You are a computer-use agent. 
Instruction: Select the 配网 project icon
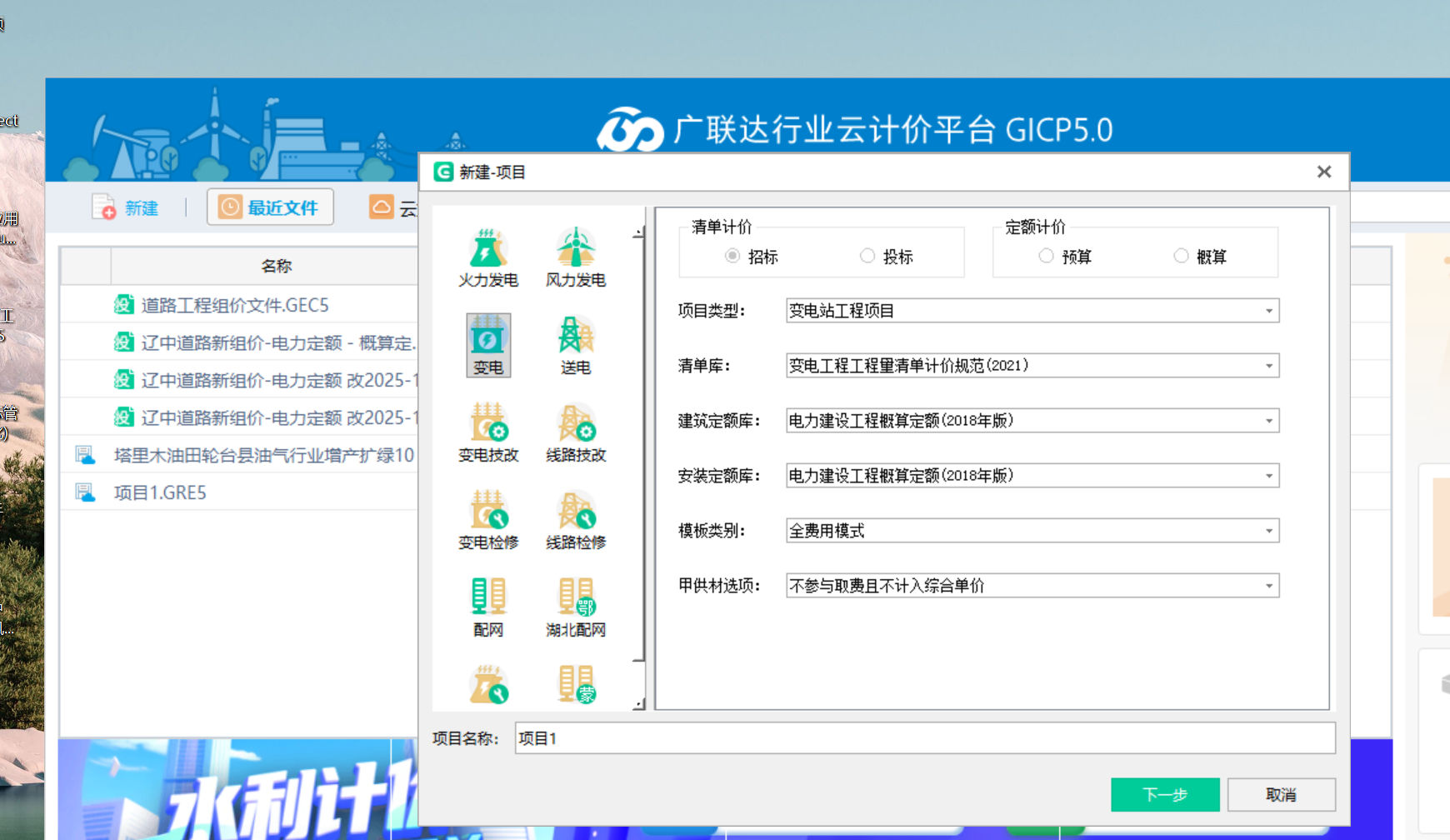[487, 607]
